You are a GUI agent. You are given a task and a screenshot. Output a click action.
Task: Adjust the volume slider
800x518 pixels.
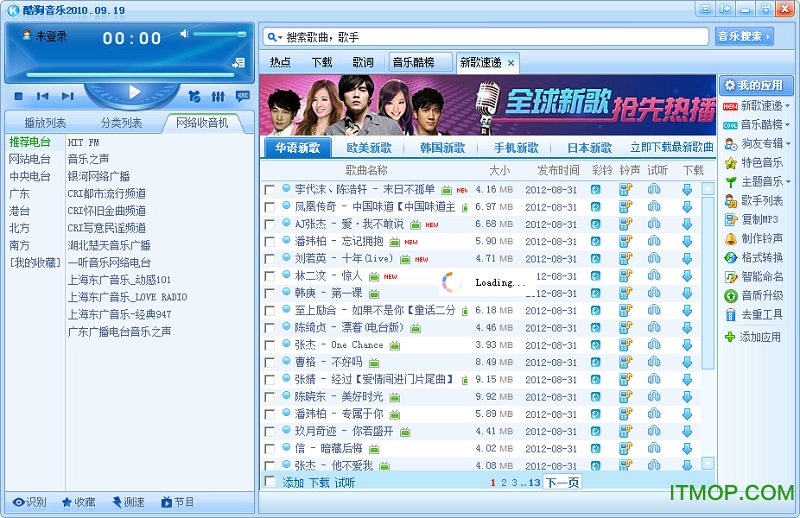tap(219, 34)
